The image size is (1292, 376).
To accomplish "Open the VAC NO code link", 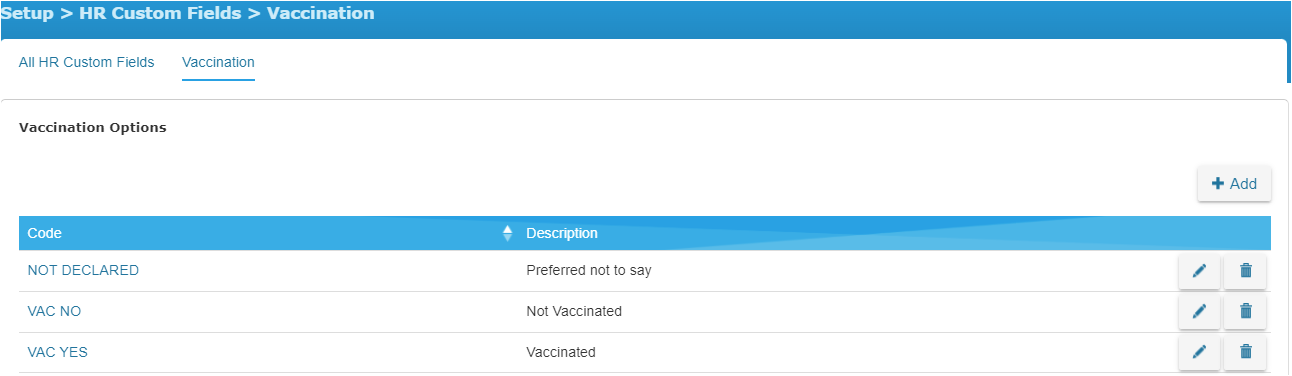I will tap(54, 311).
